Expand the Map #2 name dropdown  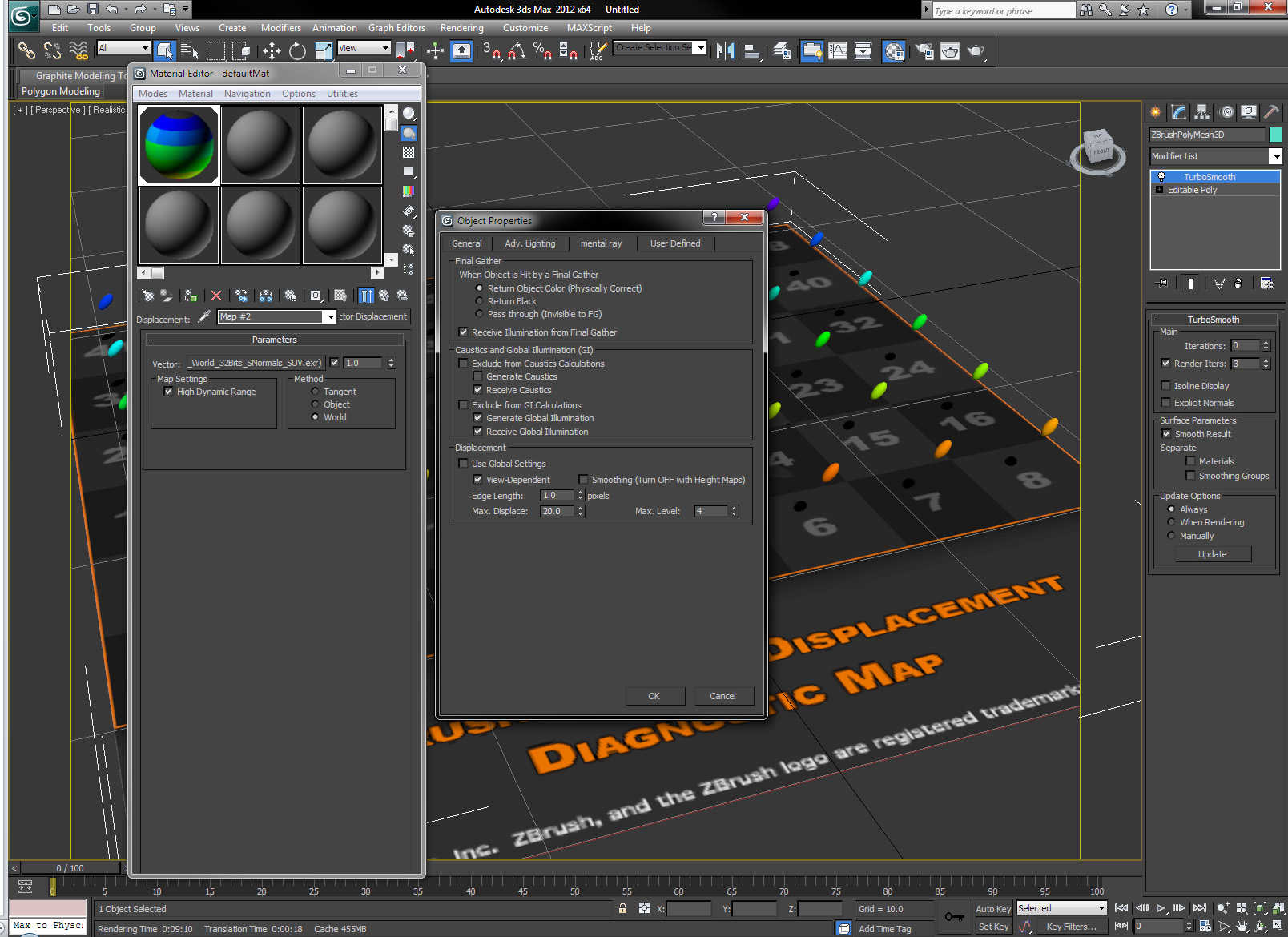329,317
